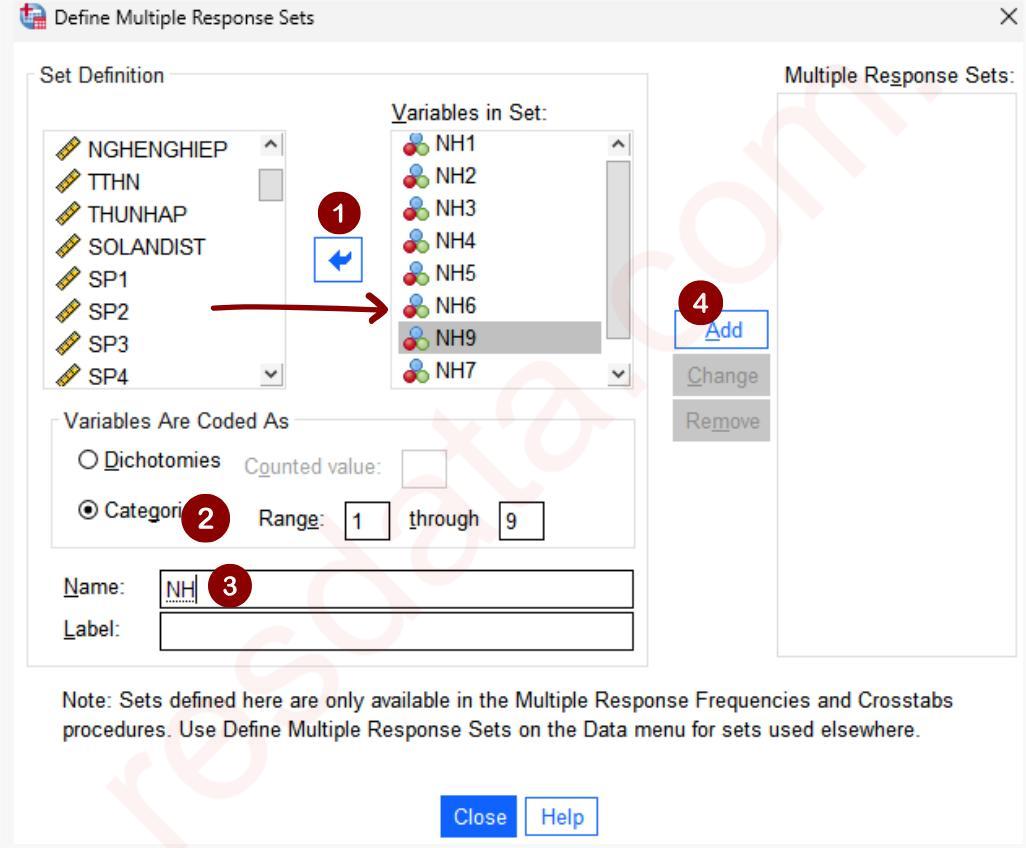Click the range through value field
Screen dimensions: 1026x848
pos(520,520)
